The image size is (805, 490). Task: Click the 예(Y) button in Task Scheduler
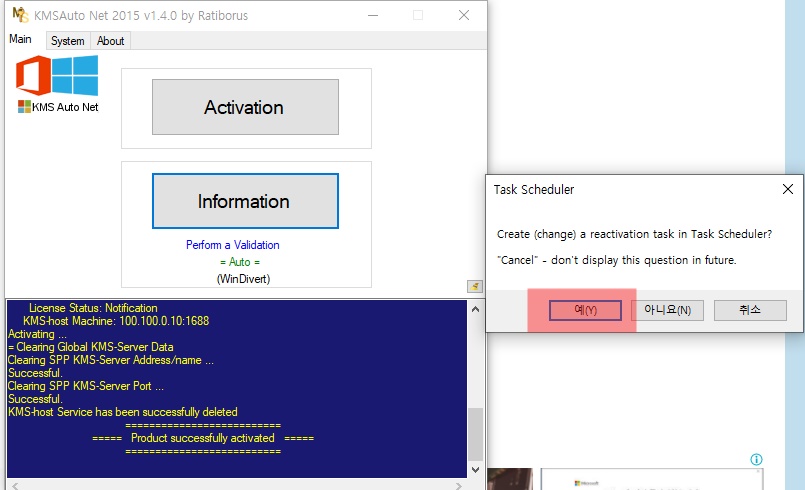coord(585,310)
